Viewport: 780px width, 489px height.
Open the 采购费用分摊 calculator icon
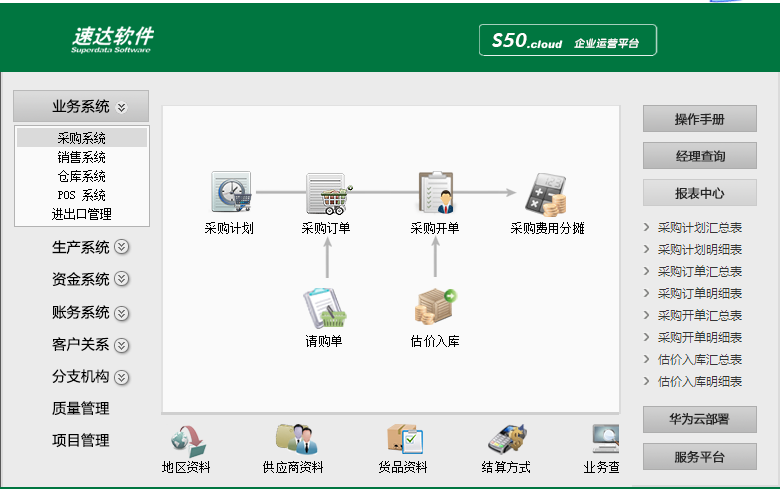tap(546, 195)
